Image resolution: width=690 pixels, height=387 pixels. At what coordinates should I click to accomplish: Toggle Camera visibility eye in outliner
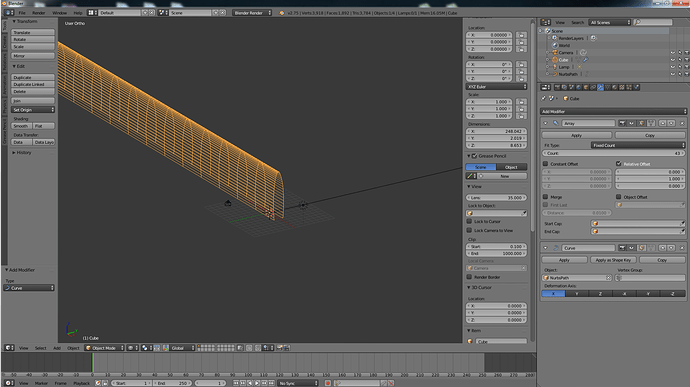click(672, 53)
